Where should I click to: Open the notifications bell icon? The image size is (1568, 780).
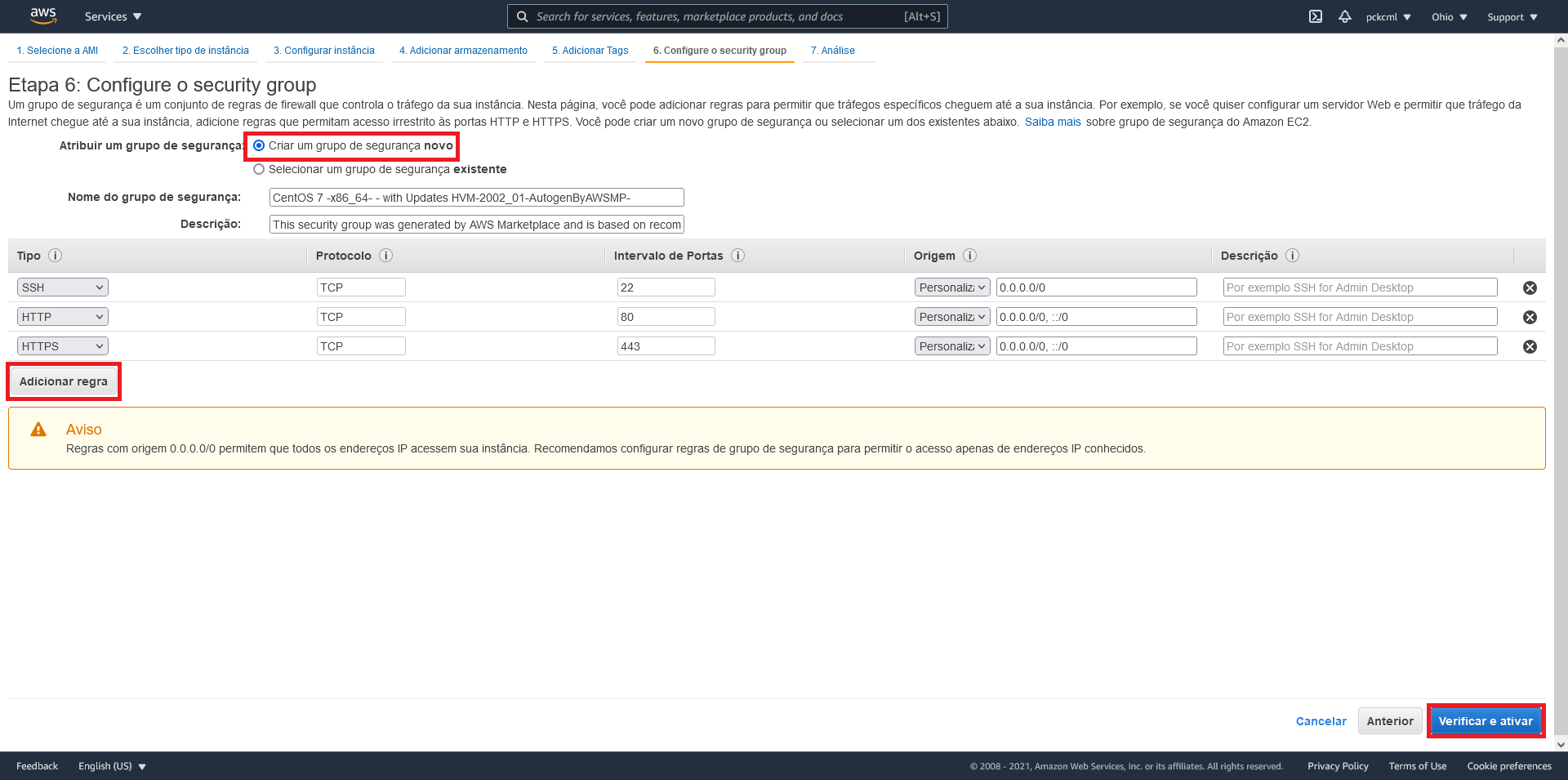[x=1345, y=16]
